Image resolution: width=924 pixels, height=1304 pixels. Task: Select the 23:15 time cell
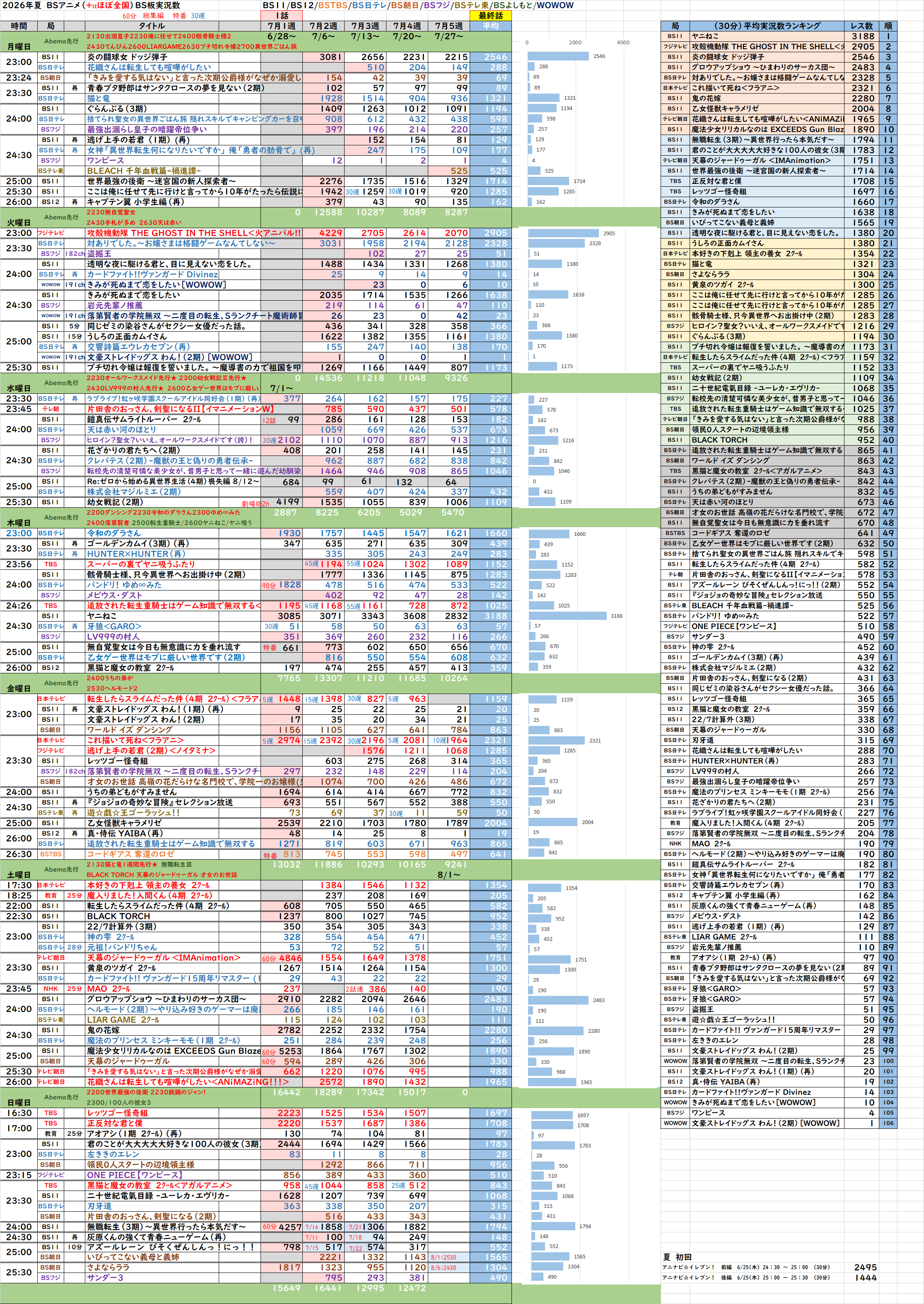point(19,1174)
